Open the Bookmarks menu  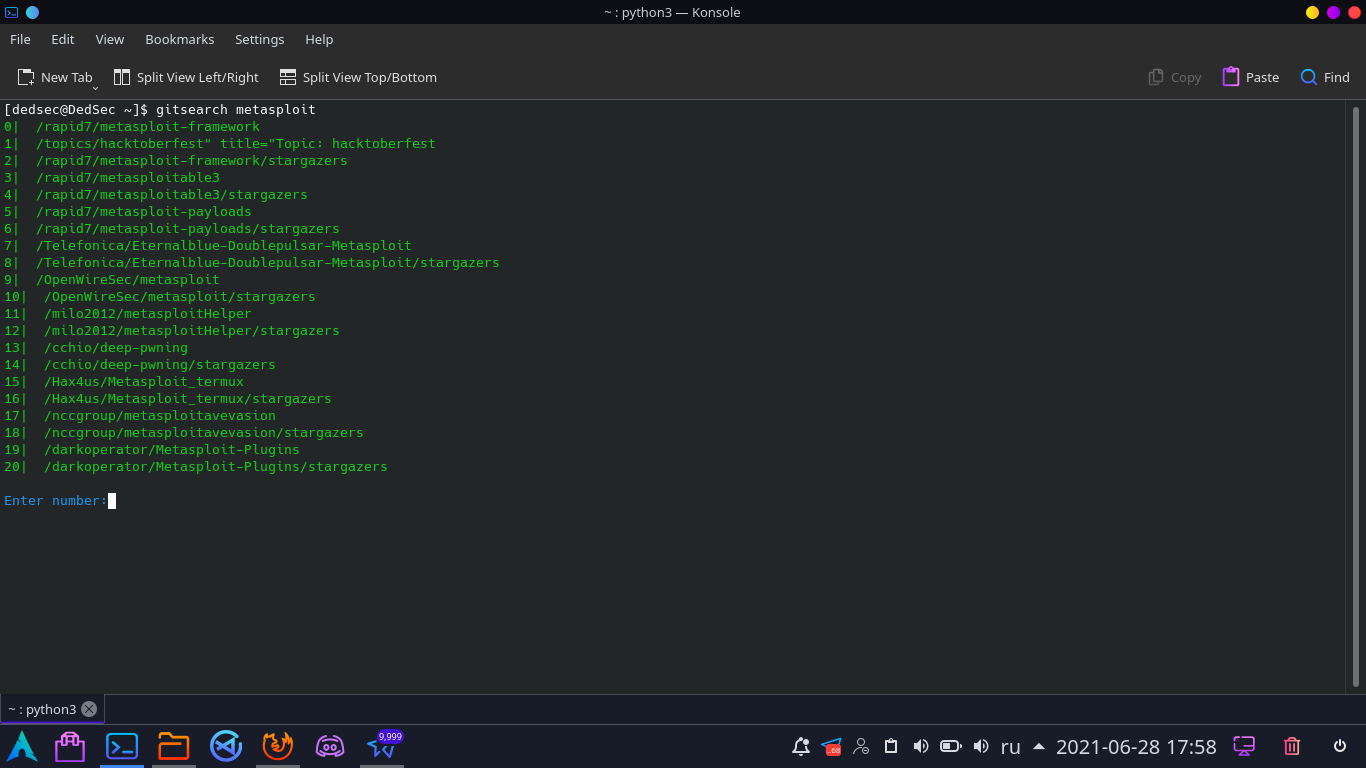point(179,39)
